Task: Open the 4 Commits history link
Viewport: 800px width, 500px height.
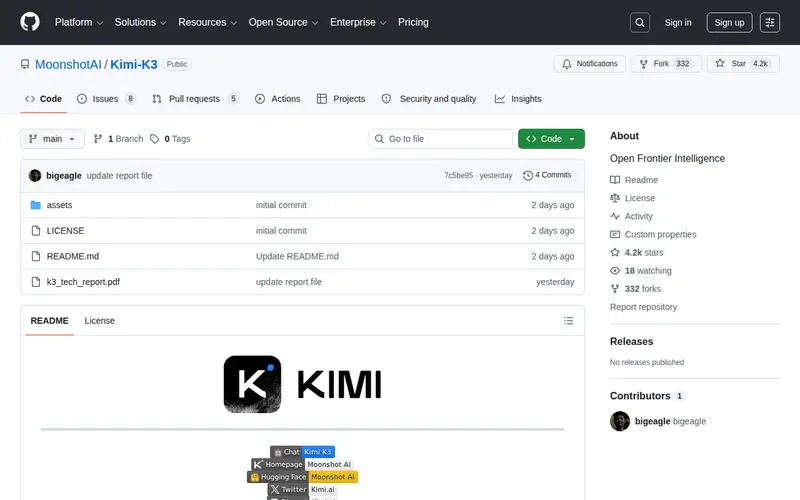Action: [547, 175]
